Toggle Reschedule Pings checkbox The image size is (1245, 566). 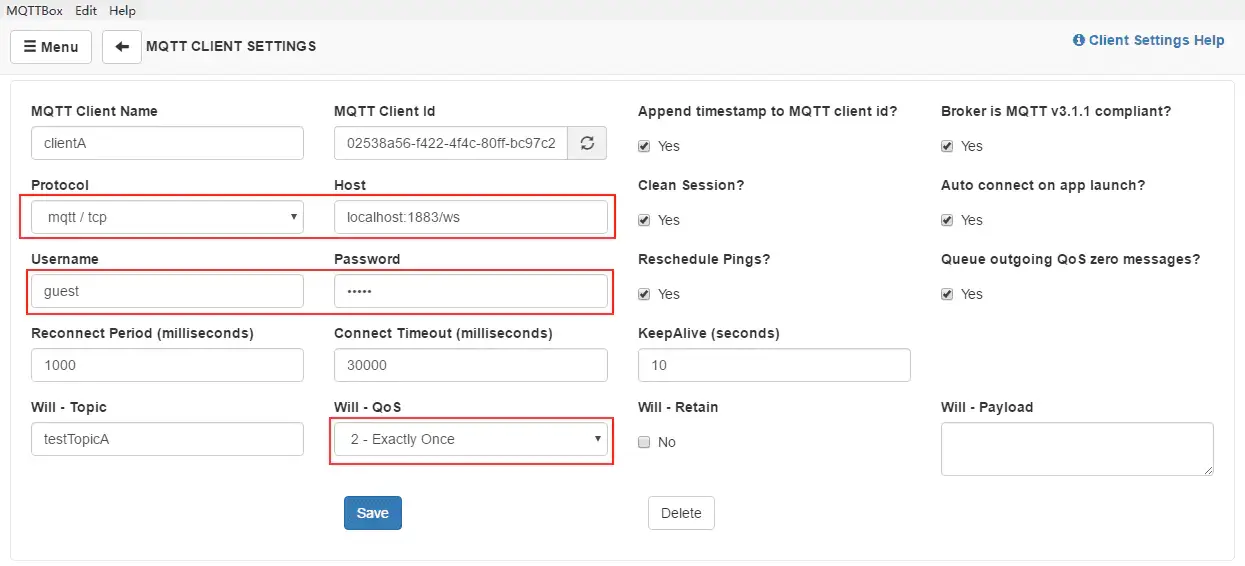[644, 294]
